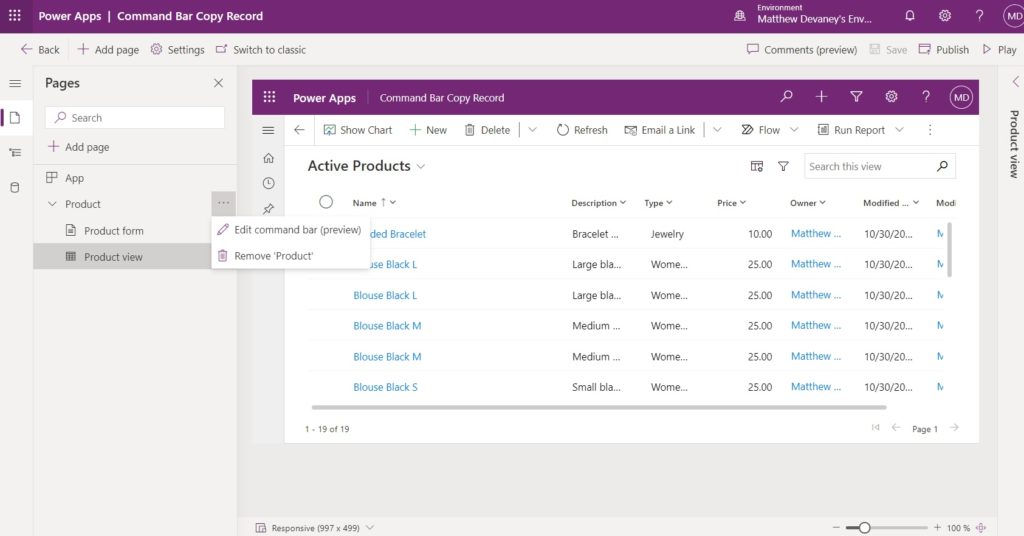Open the Data icon in left rail

click(x=15, y=188)
